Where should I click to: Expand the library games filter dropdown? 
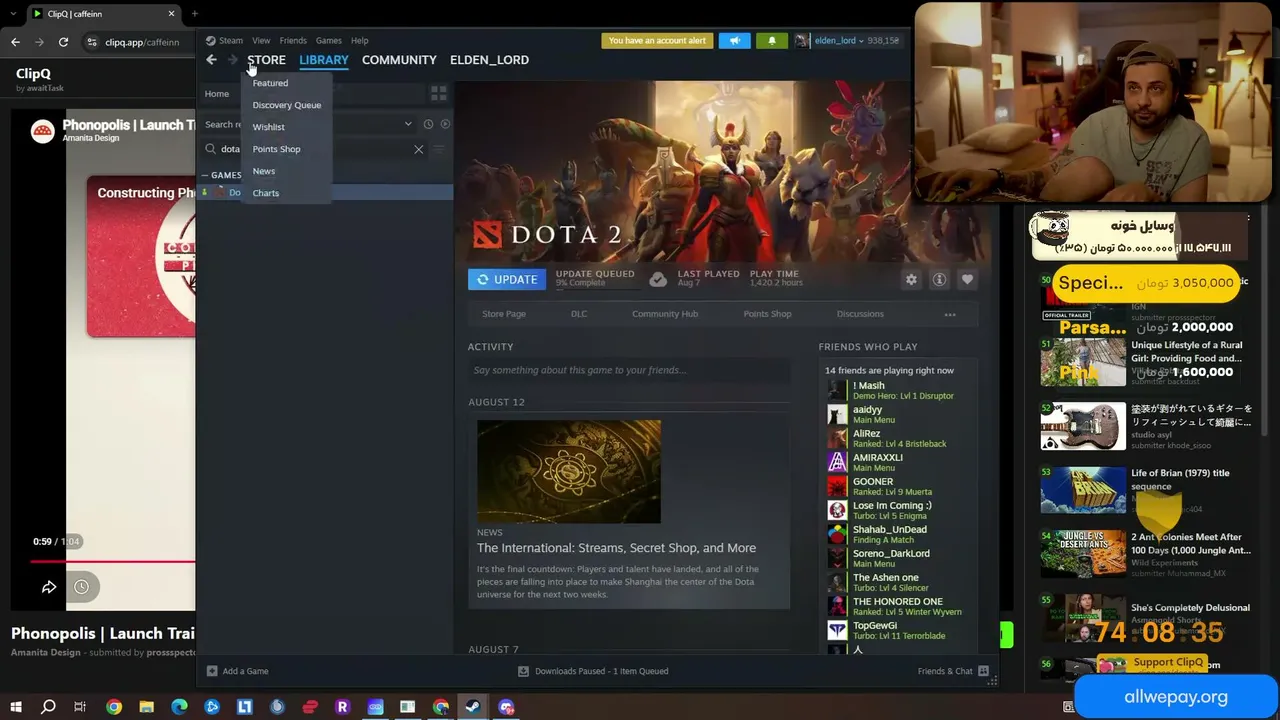coord(408,124)
